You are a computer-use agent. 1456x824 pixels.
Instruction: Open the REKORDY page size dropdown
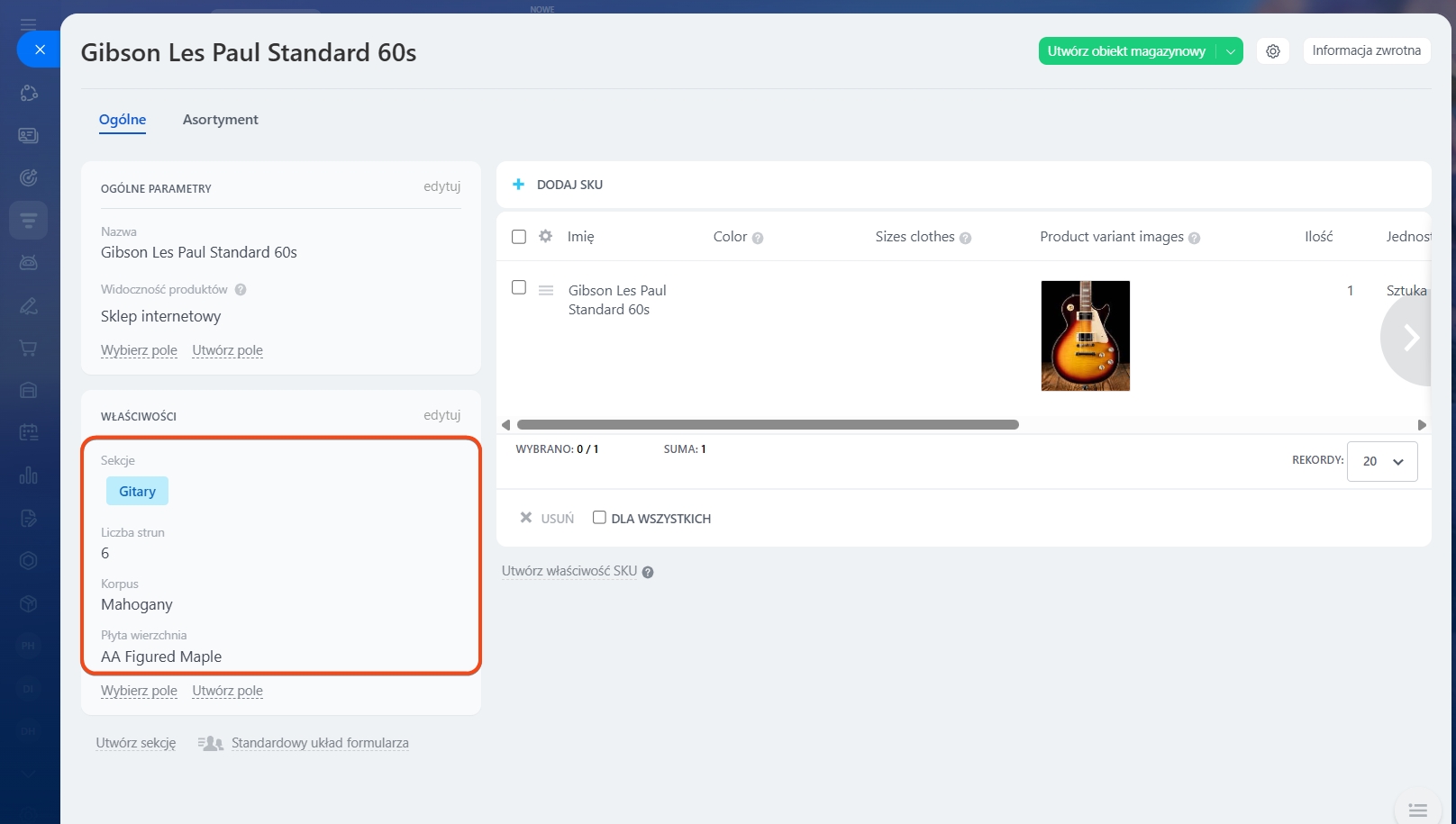point(1382,461)
